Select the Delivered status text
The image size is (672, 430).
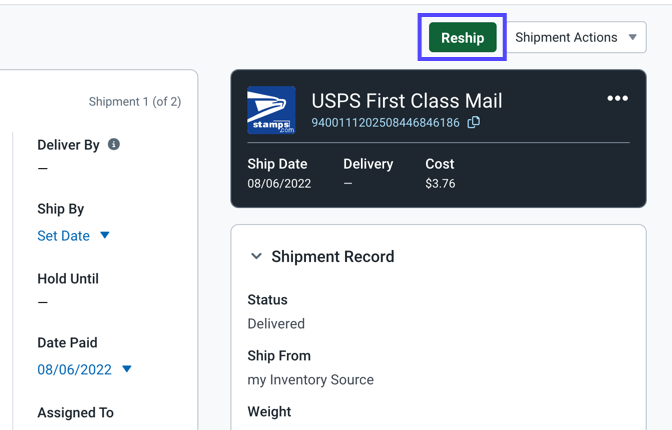[x=276, y=324]
